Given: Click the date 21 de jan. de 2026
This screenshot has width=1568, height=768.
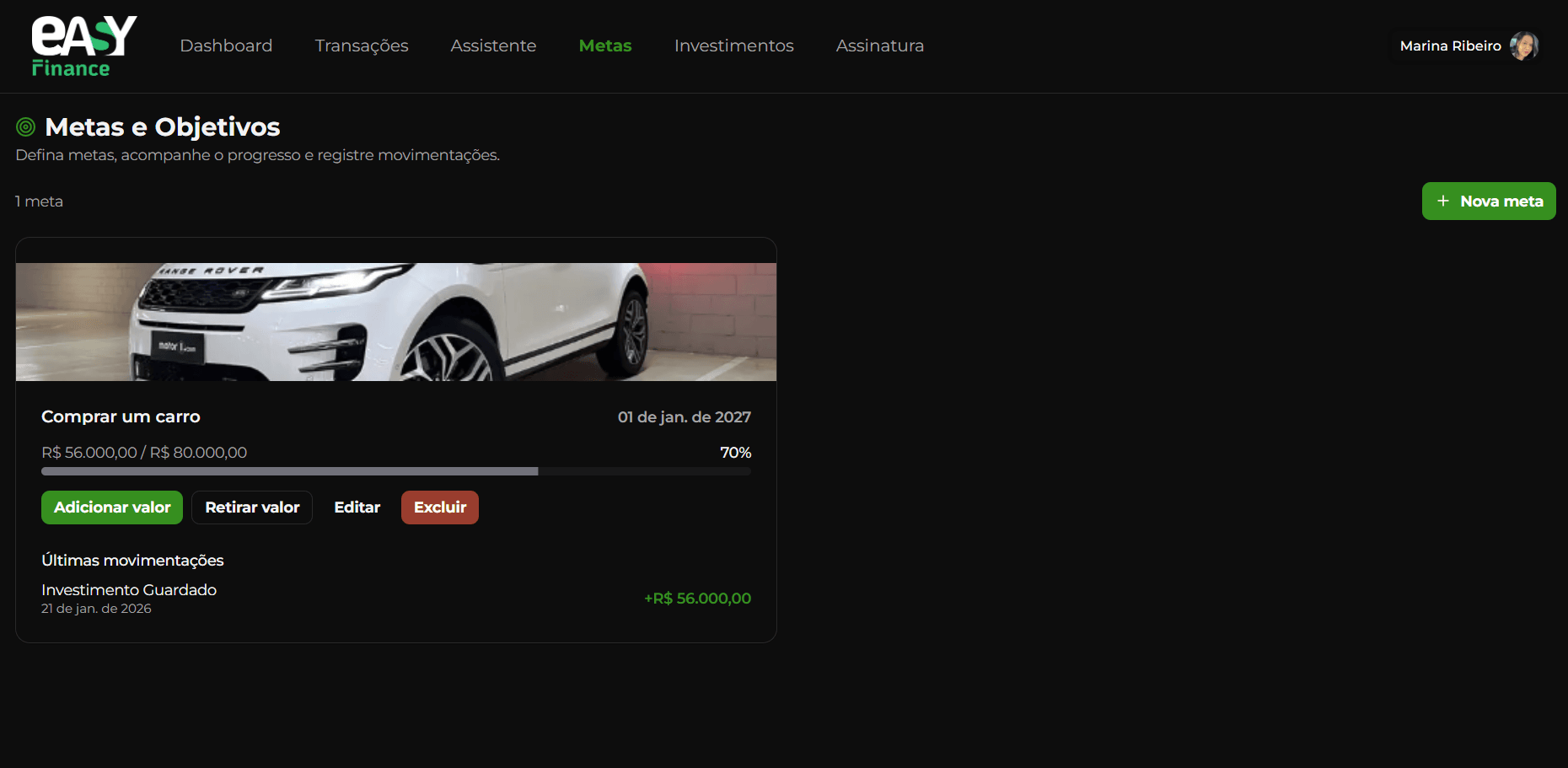Looking at the screenshot, I should click(96, 609).
